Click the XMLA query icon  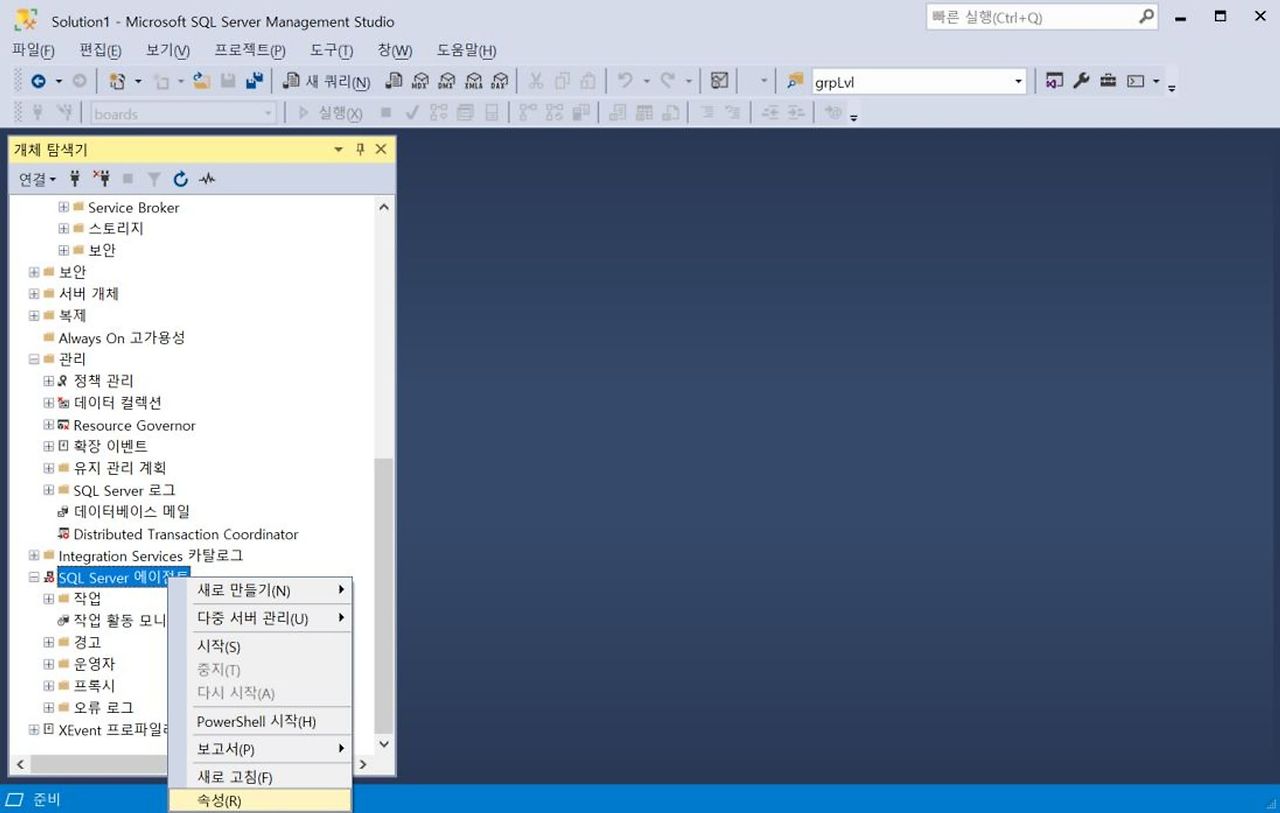[x=473, y=82]
